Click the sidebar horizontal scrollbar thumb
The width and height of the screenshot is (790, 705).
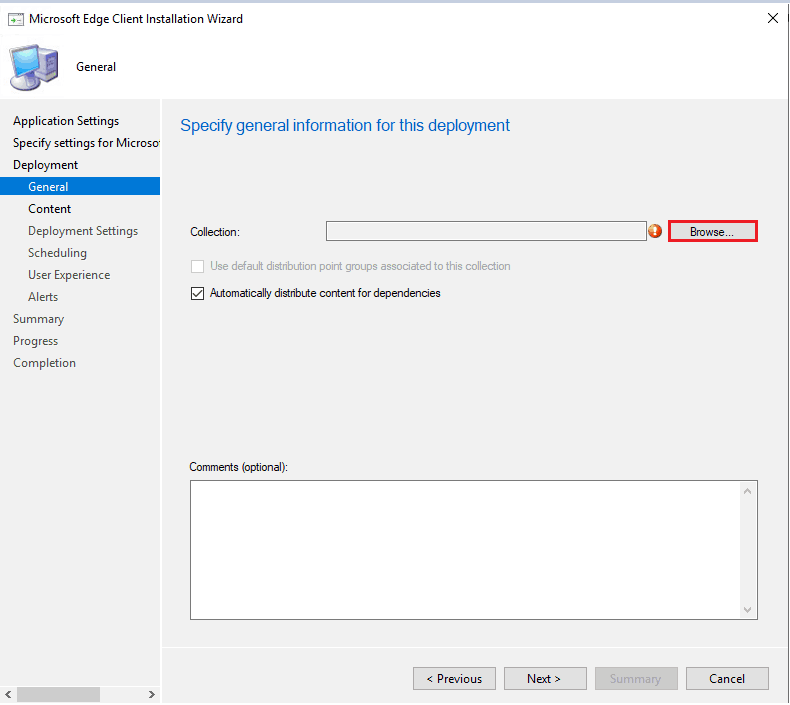click(58, 694)
